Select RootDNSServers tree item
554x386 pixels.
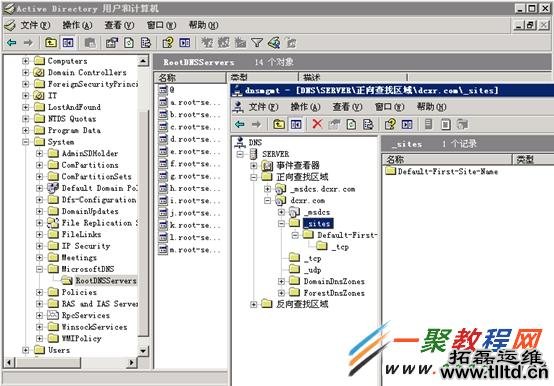[106, 281]
